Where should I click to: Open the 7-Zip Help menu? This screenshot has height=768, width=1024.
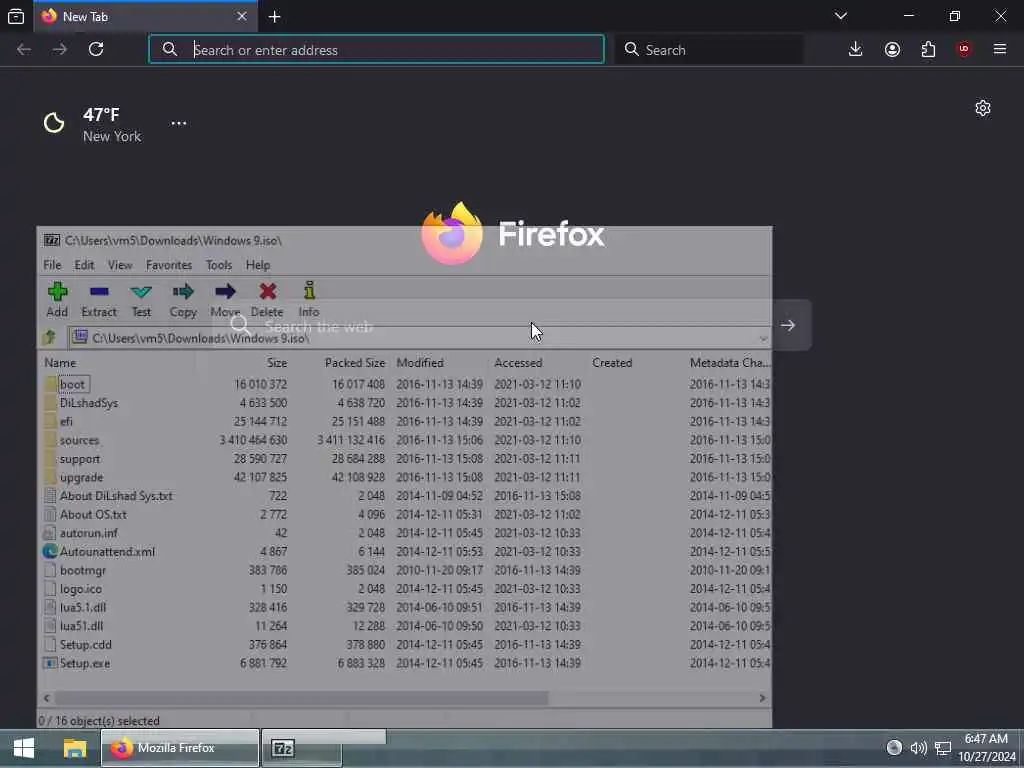tap(258, 265)
